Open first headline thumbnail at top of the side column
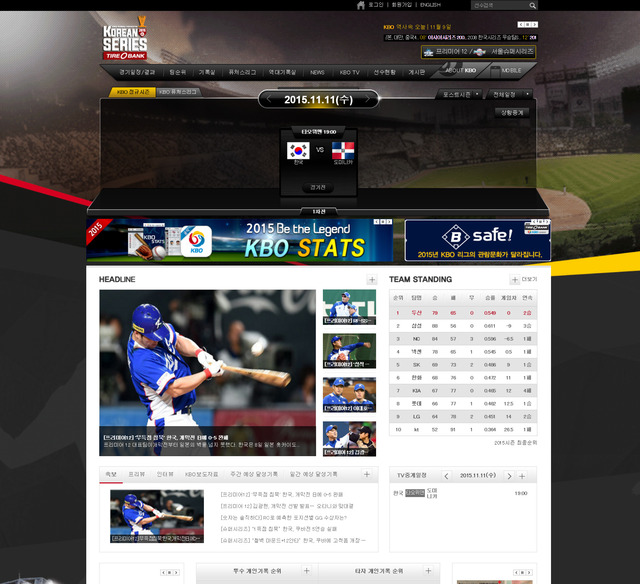 (x=349, y=307)
